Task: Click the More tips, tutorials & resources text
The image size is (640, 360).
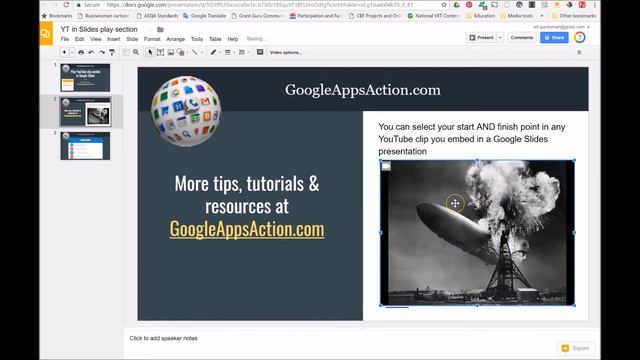Action: tap(247, 195)
